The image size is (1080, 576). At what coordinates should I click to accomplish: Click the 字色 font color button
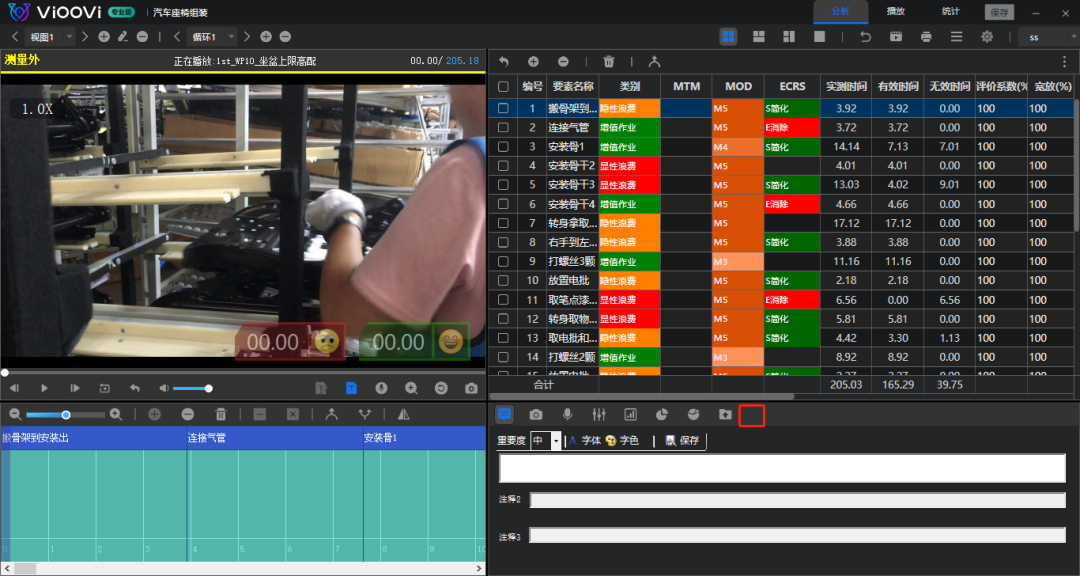click(623, 441)
